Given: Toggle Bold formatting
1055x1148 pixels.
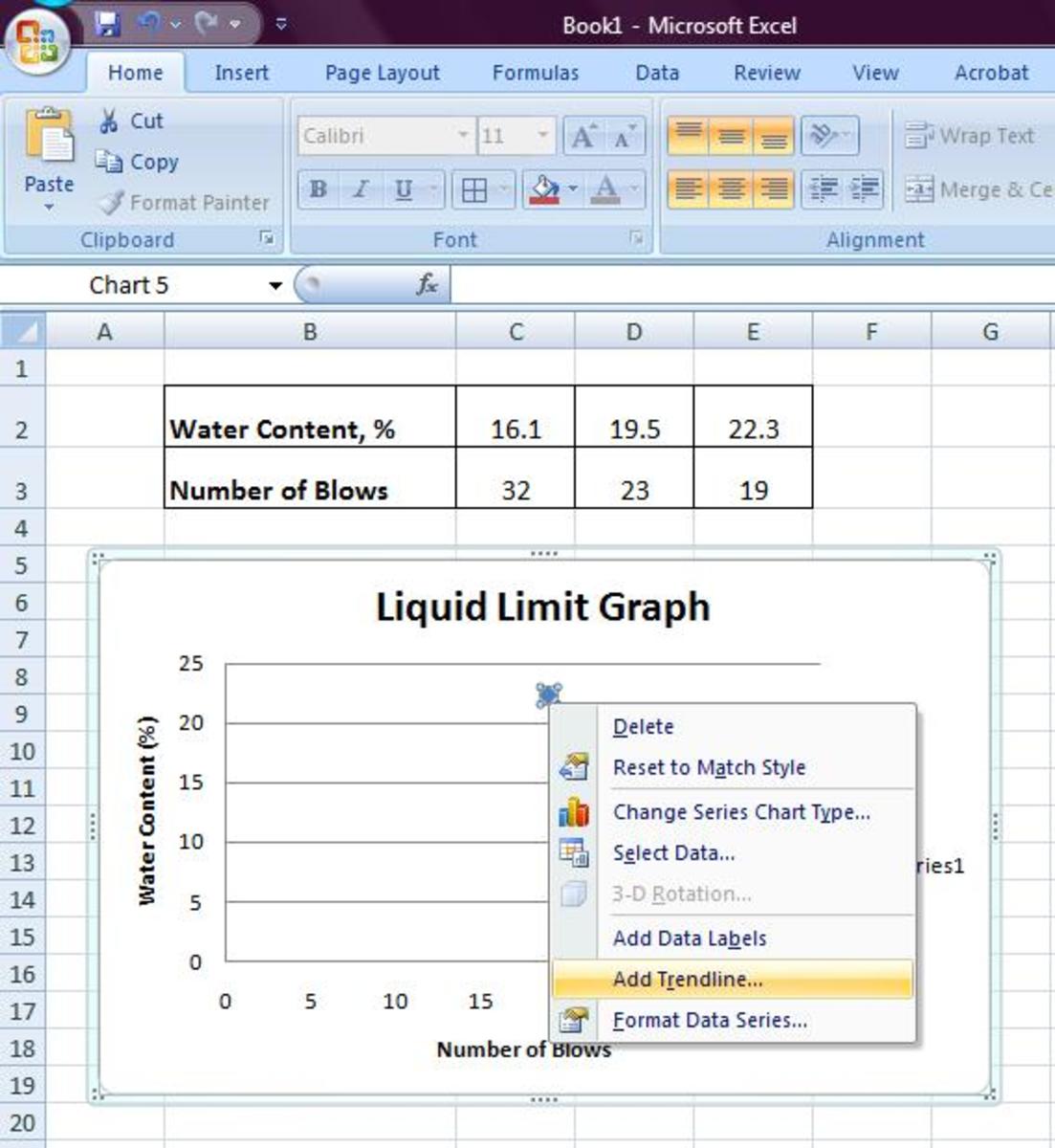Looking at the screenshot, I should pos(316,188).
